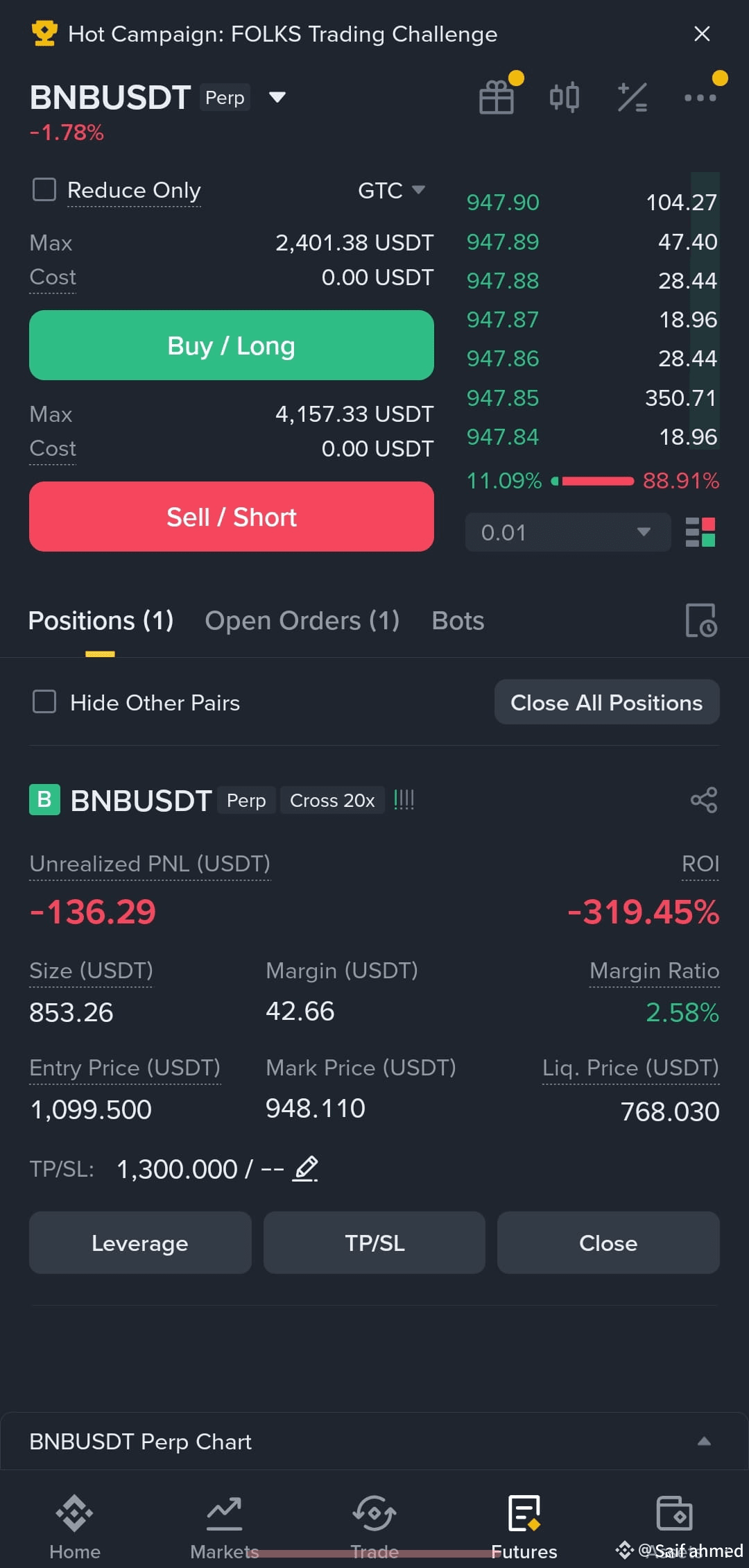Open the 0.01 price precision dropdown

[568, 532]
